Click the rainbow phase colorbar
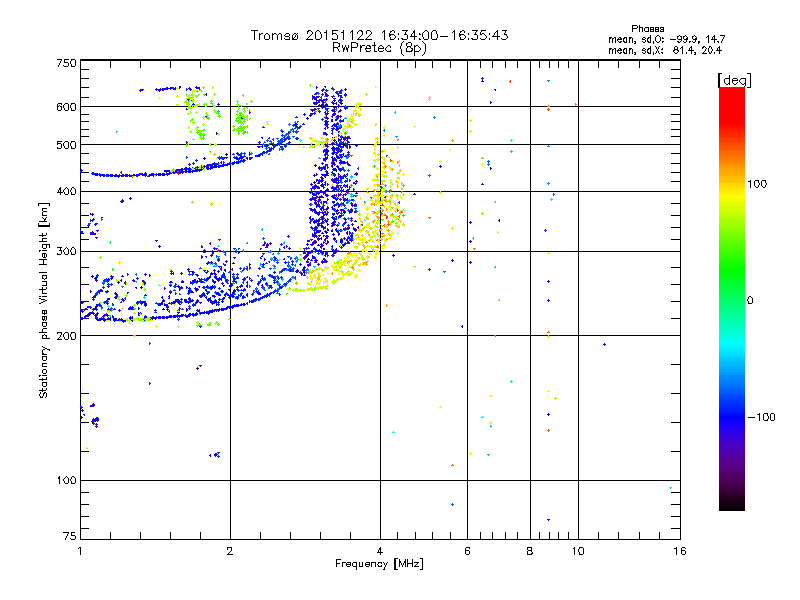800x600 pixels. coord(732,298)
